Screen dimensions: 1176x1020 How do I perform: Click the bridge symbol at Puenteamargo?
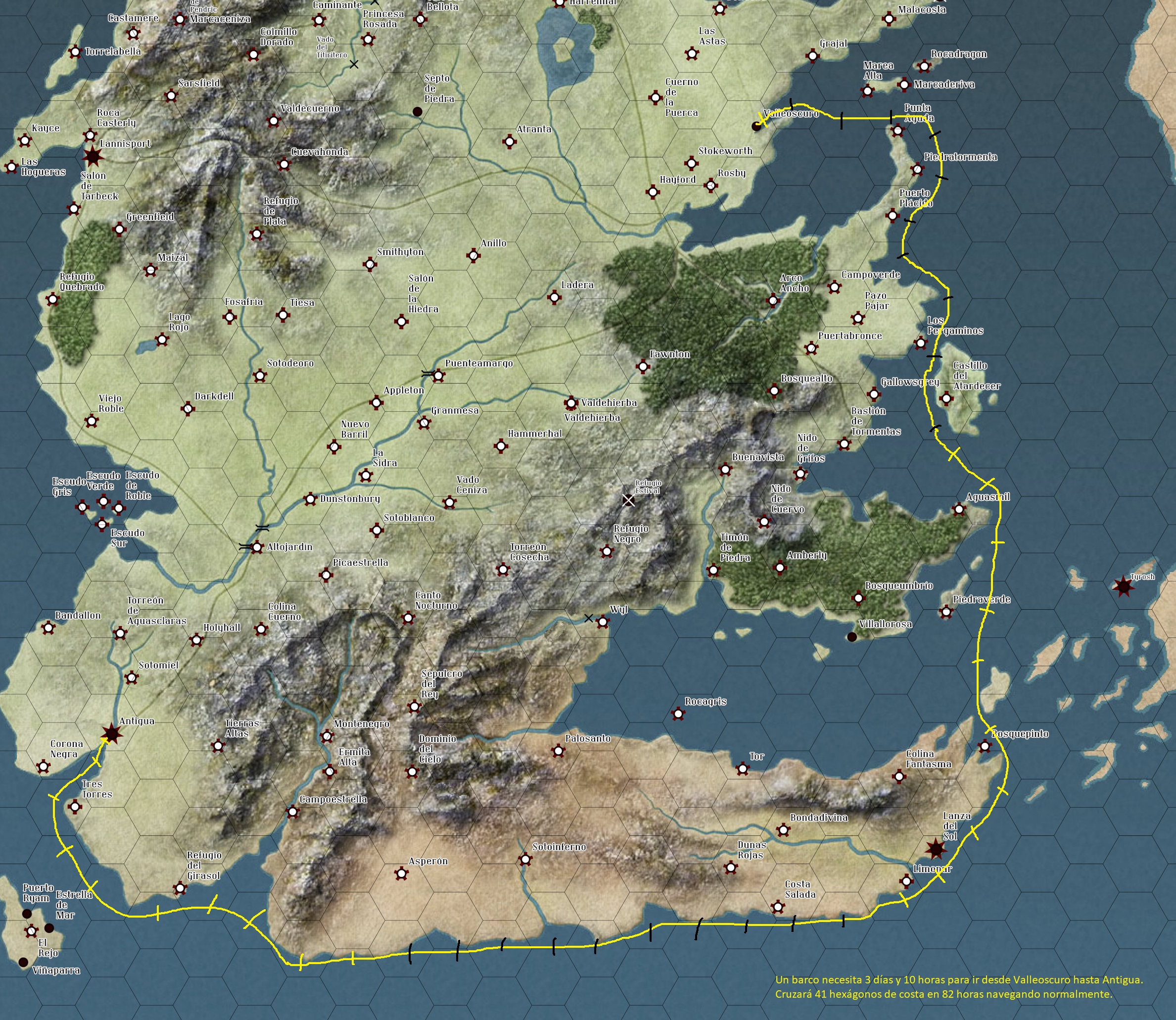tap(427, 374)
